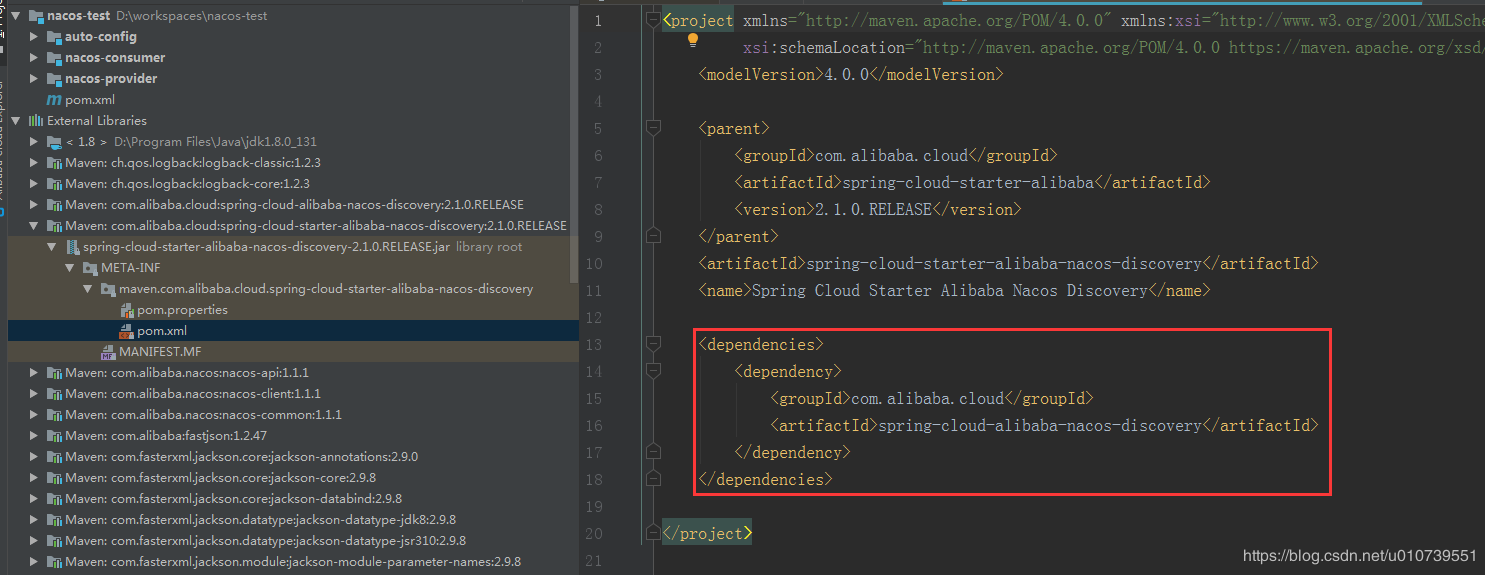Click the jackson-datatype-jsr310 library icon
The height and width of the screenshot is (575, 1485).
click(54, 541)
